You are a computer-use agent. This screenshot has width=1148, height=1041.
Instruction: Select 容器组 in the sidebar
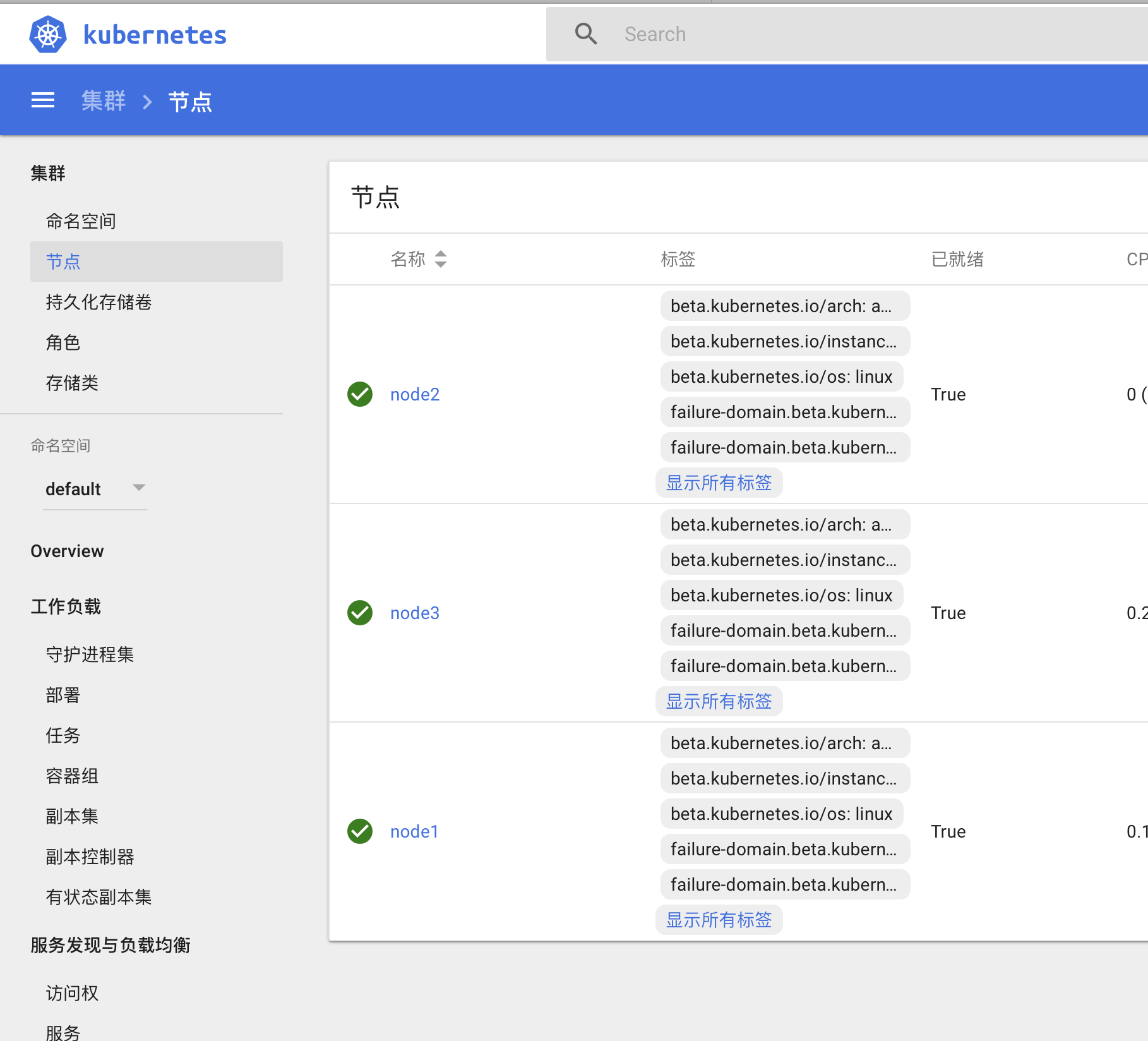click(72, 776)
